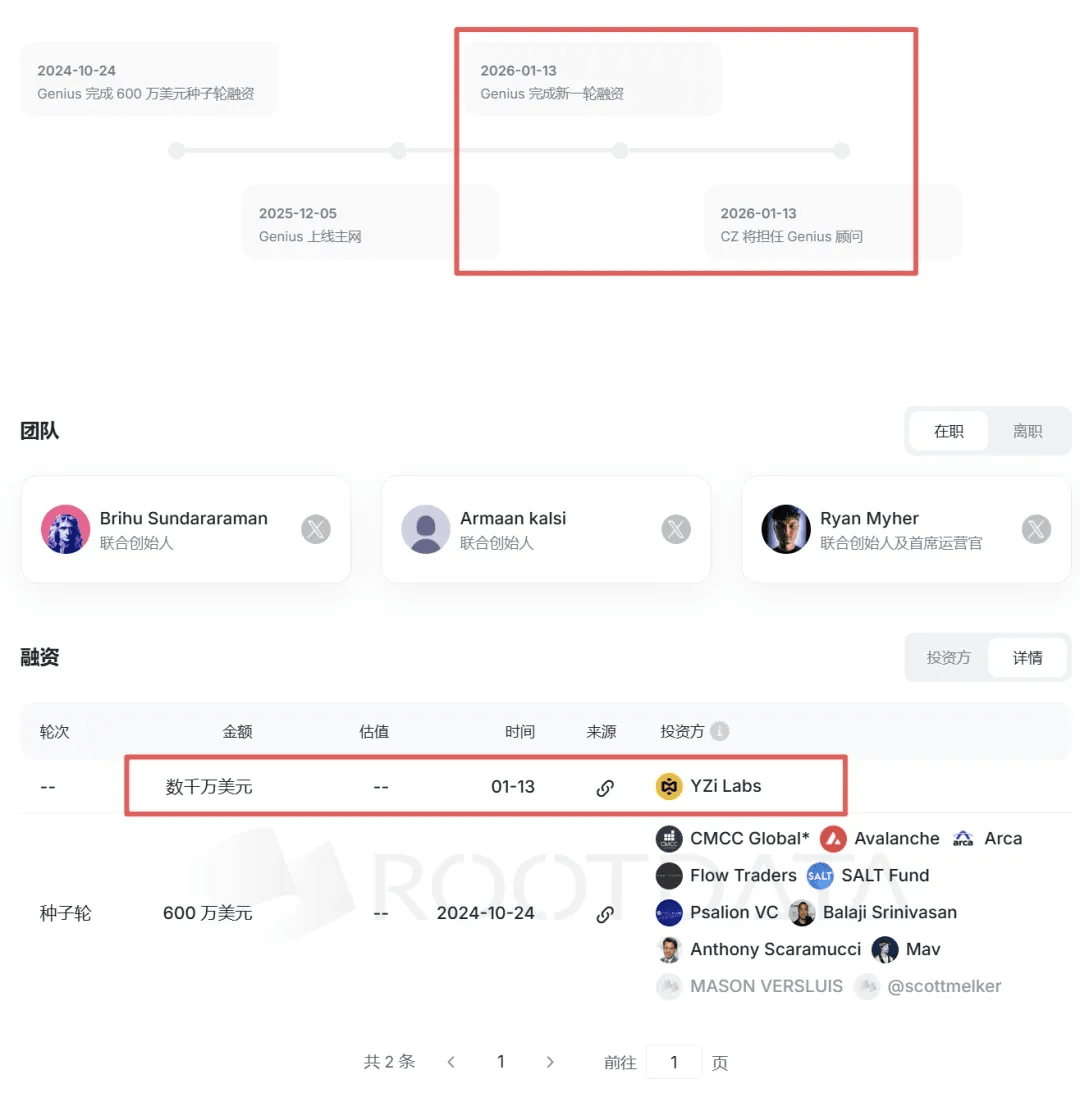Click the investor info icon in header
Screen dimensions: 1080x1093
click(720, 731)
